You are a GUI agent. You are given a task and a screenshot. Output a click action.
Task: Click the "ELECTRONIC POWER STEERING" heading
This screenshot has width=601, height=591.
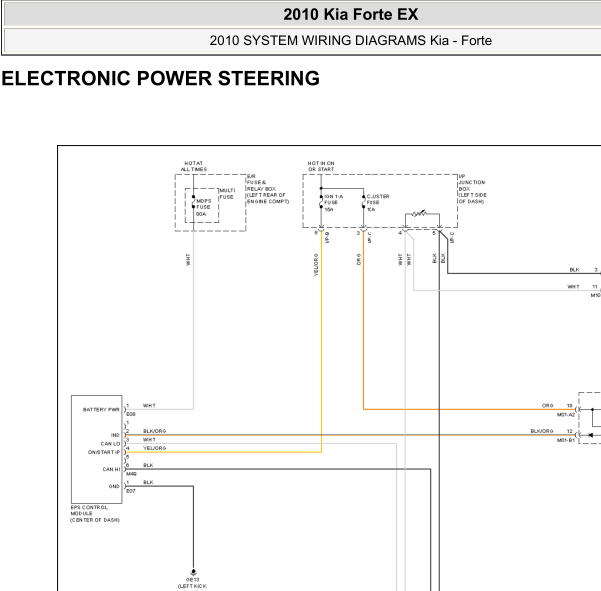(160, 79)
